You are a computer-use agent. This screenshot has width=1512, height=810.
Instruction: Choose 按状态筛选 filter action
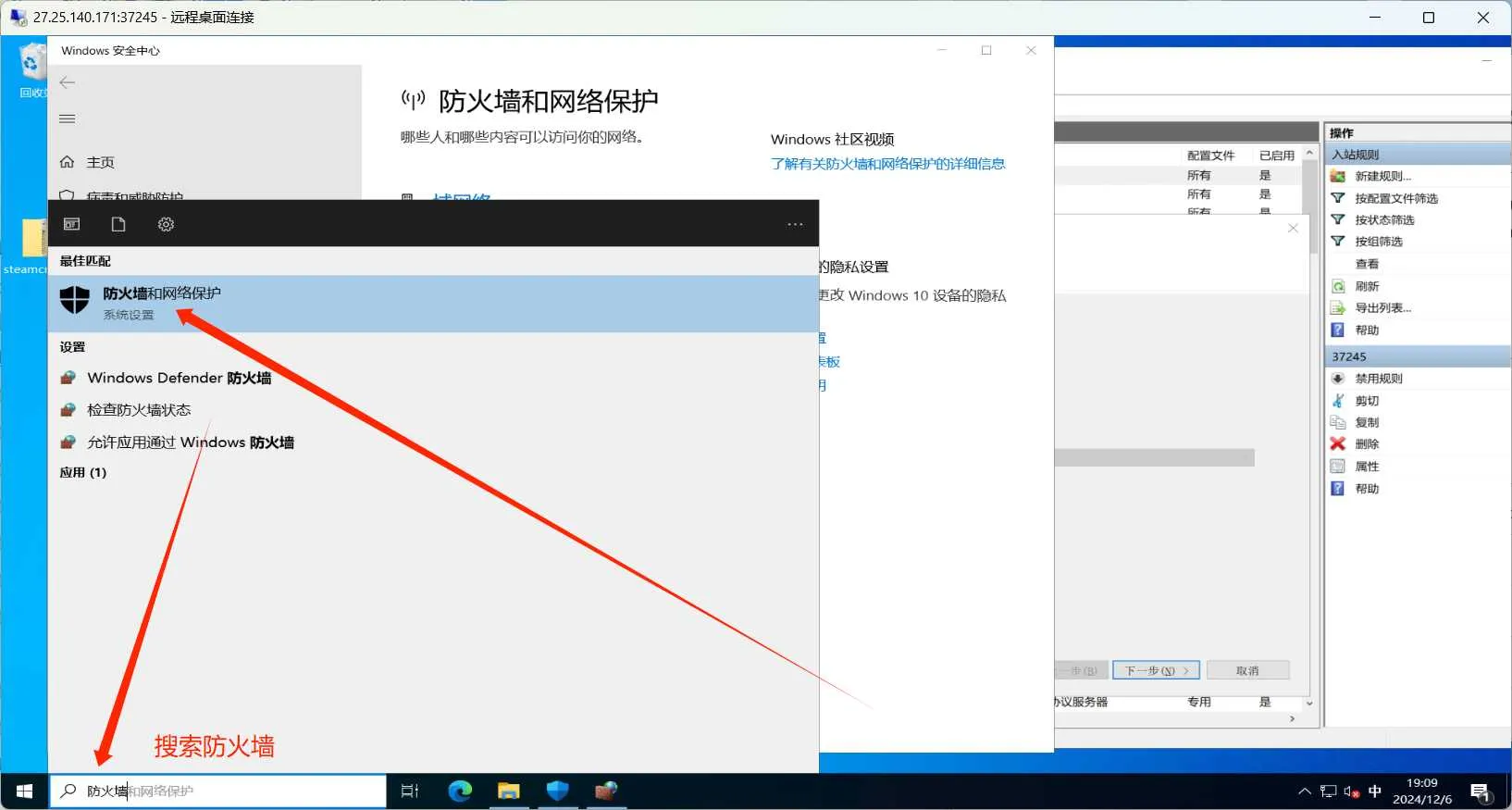(x=1384, y=219)
